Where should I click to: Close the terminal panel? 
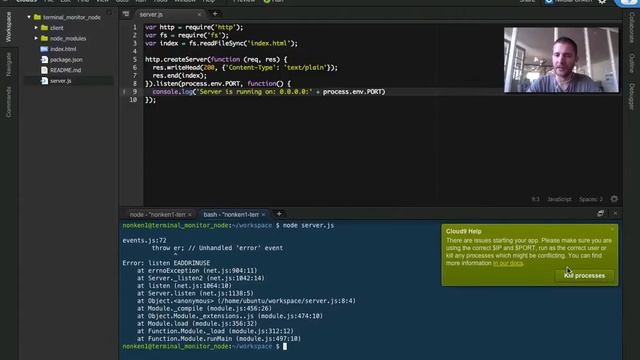[615, 213]
